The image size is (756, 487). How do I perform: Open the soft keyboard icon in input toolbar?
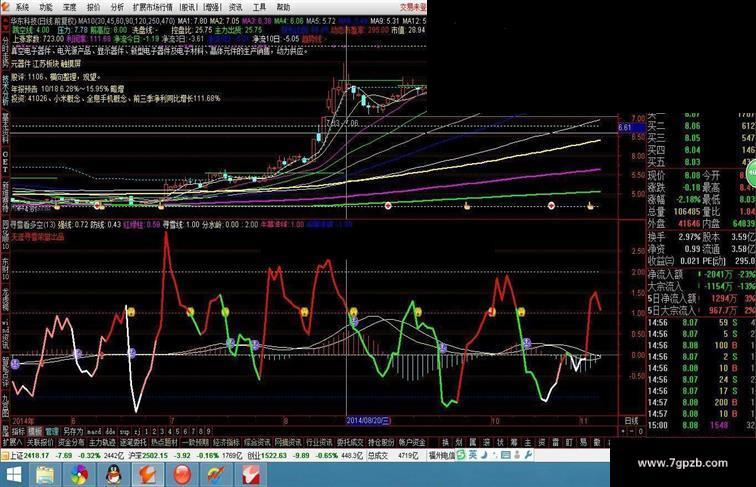point(505,455)
